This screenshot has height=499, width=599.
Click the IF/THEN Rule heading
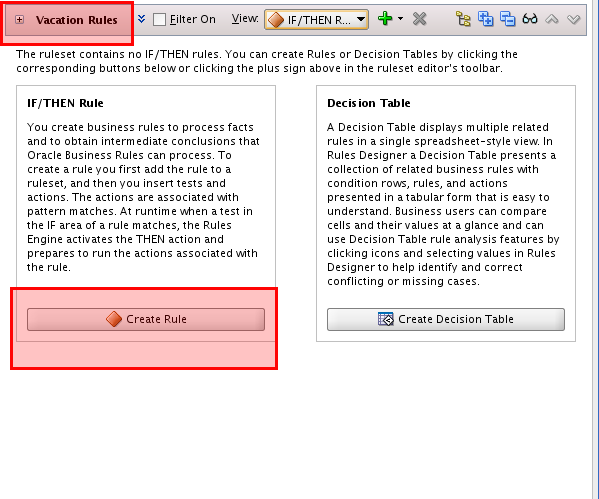point(65,103)
